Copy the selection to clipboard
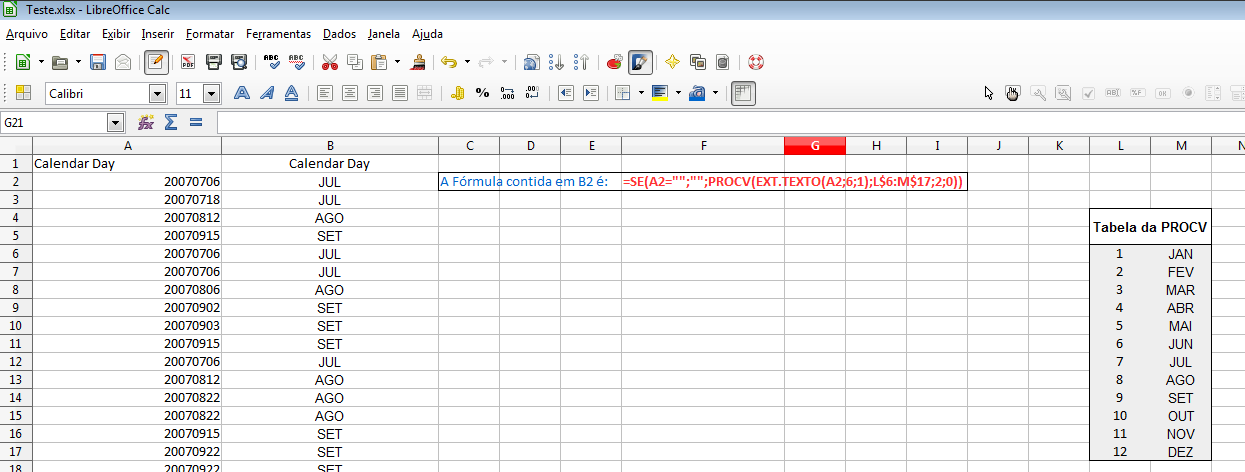1245x472 pixels. pyautogui.click(x=354, y=62)
